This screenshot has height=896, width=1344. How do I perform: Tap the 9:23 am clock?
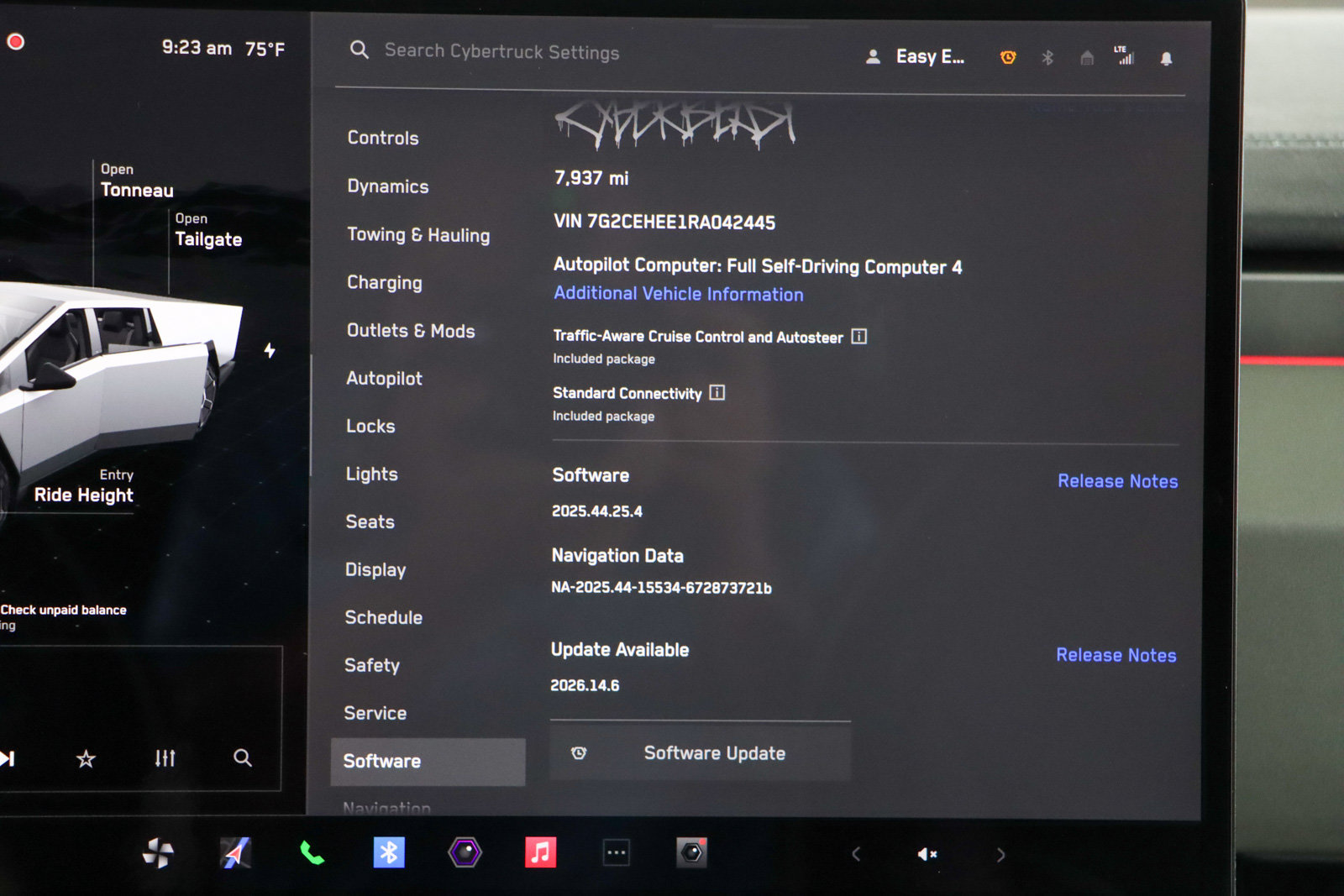(x=197, y=48)
